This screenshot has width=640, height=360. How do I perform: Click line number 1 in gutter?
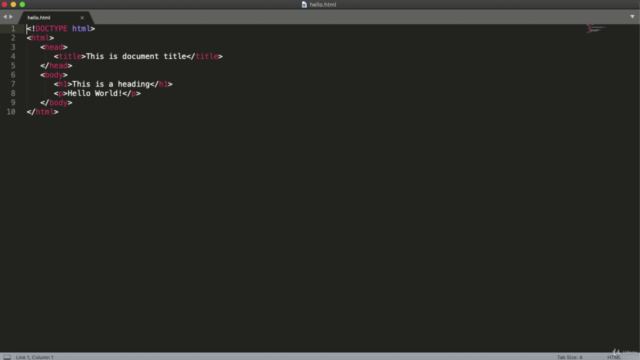(x=13, y=29)
